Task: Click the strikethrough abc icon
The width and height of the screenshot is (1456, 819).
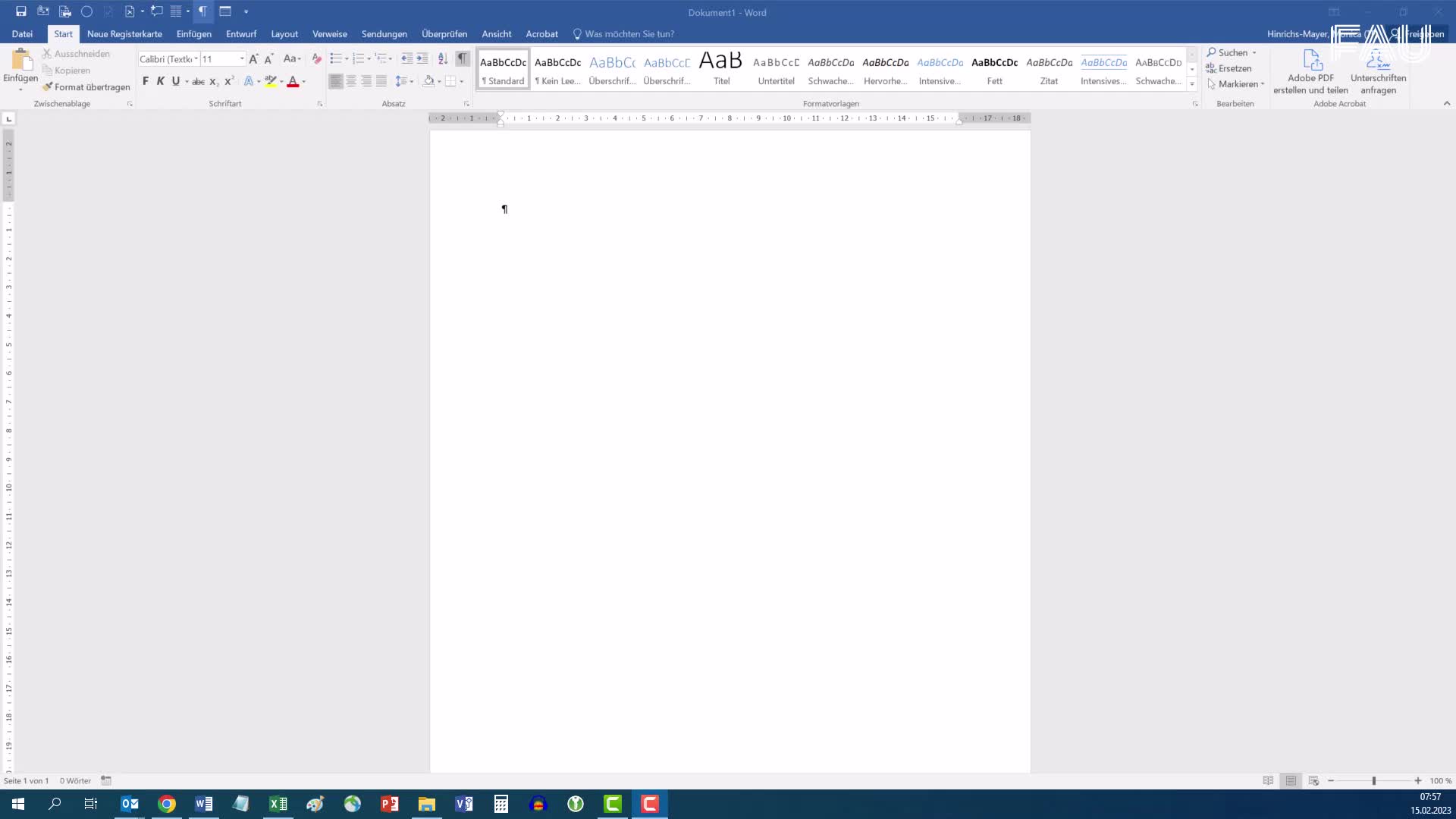Action: coord(198,81)
